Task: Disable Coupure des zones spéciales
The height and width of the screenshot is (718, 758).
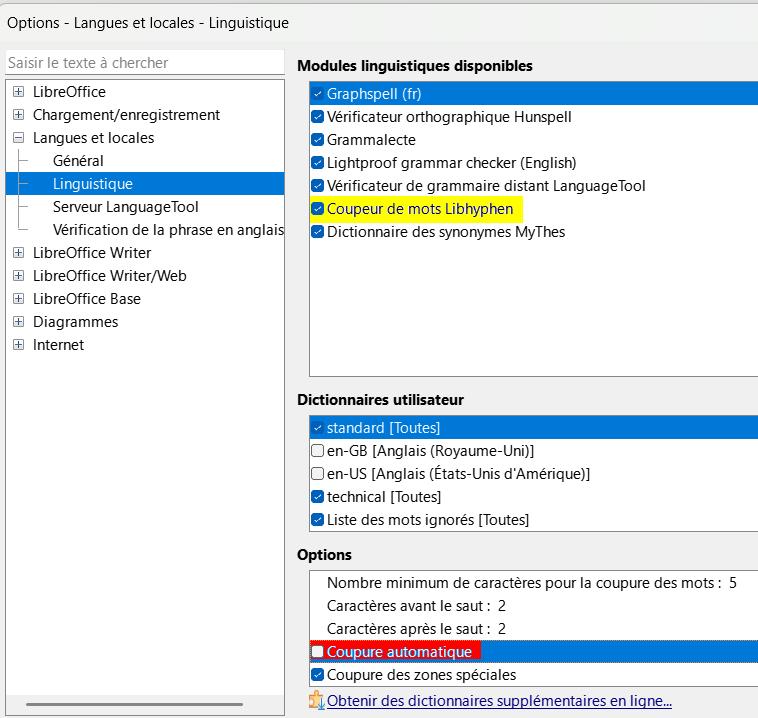Action: pos(318,674)
